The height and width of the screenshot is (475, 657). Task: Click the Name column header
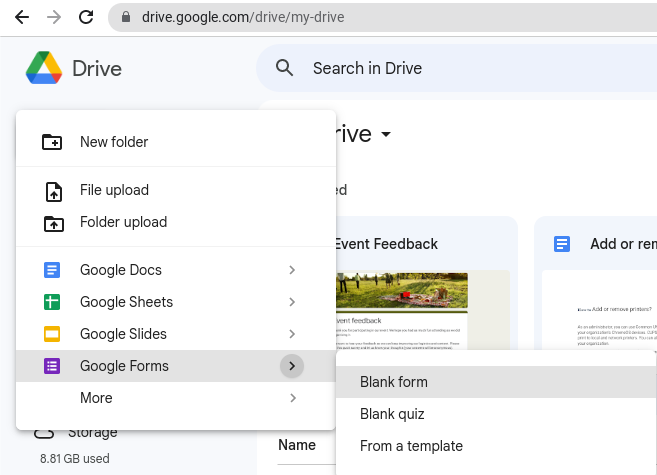coord(297,445)
